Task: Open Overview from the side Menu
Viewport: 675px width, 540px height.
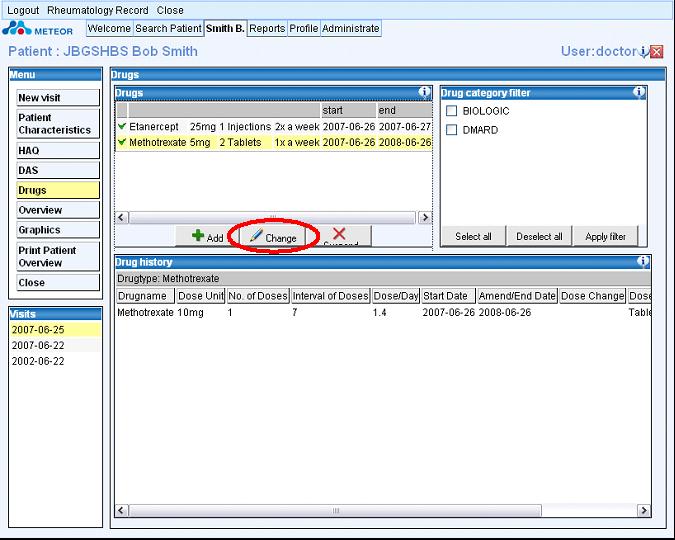Action: (58, 210)
